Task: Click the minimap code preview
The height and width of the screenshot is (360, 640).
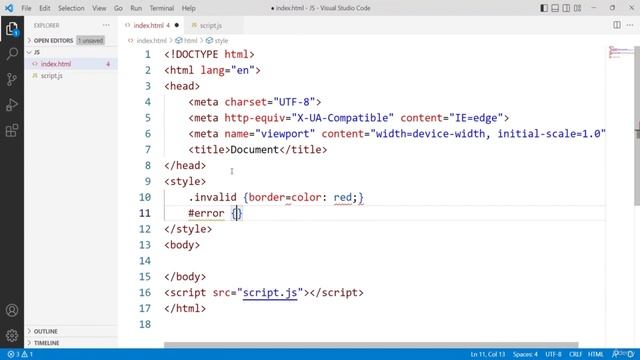Action: tap(620, 52)
